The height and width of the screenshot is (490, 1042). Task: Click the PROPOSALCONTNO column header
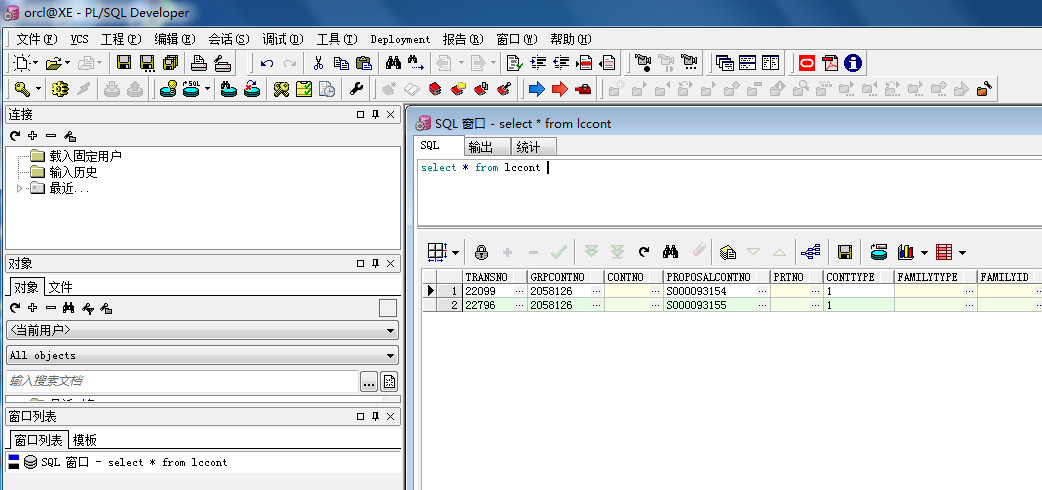[x=716, y=277]
